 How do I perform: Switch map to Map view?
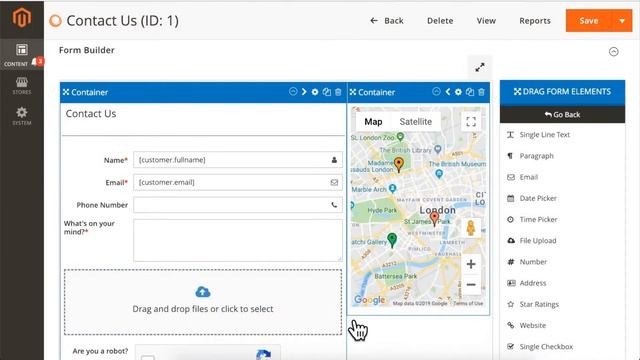pos(373,122)
